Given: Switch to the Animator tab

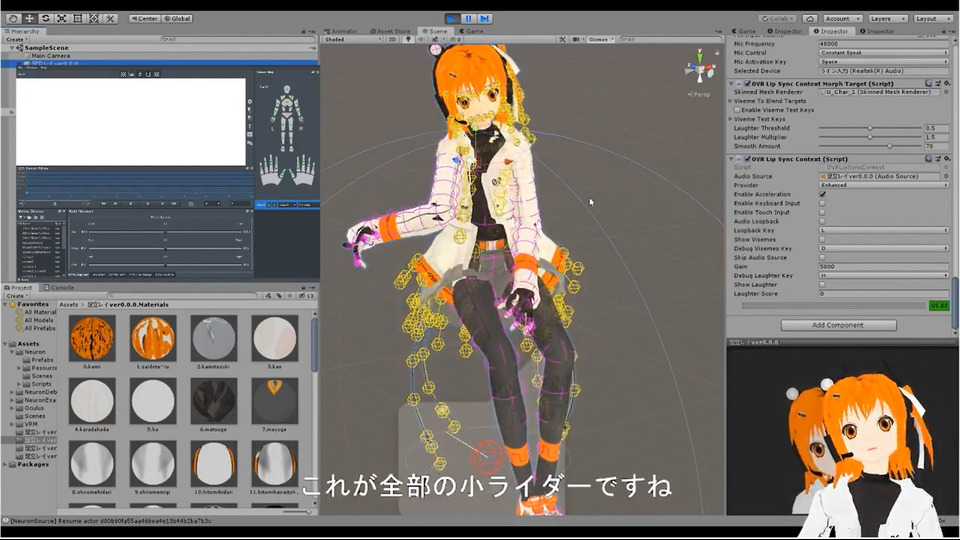Looking at the screenshot, I should [x=341, y=31].
